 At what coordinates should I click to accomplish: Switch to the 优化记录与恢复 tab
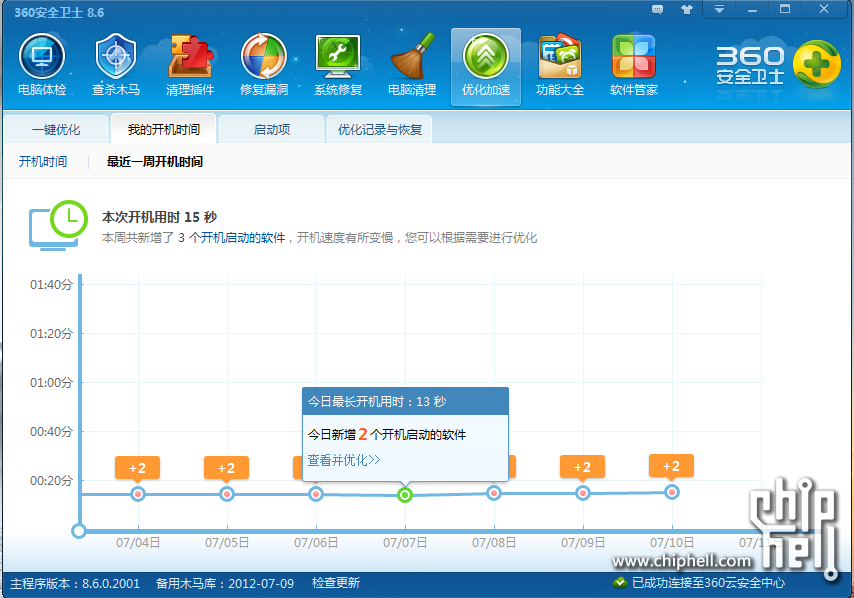[x=380, y=130]
